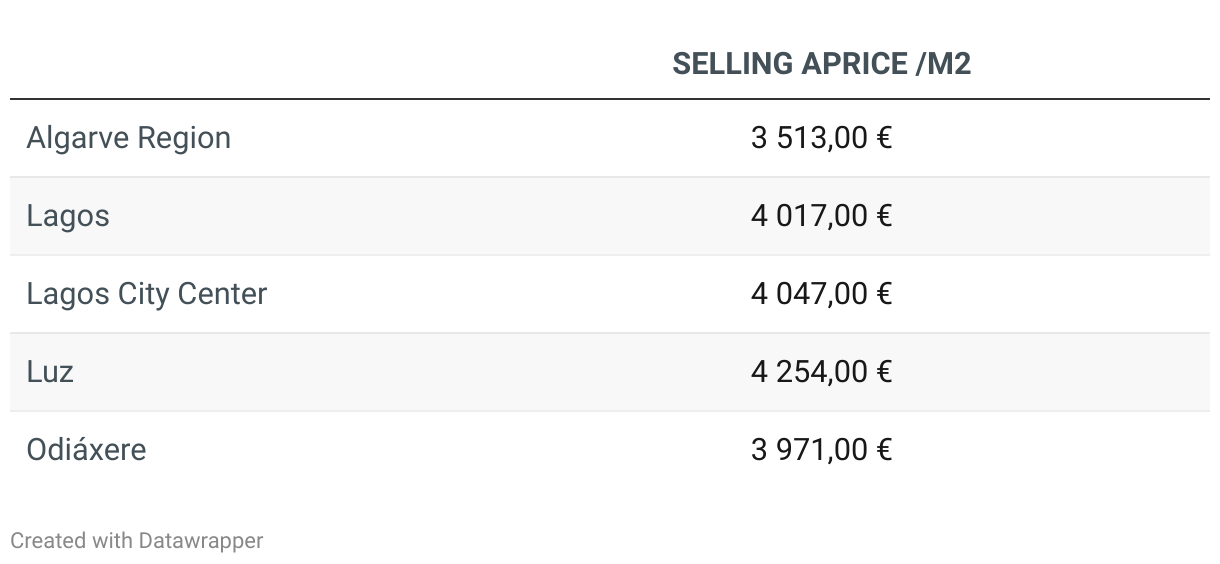The width and height of the screenshot is (1220, 564).
Task: Click the 3 513,00 price number
Action: (809, 138)
